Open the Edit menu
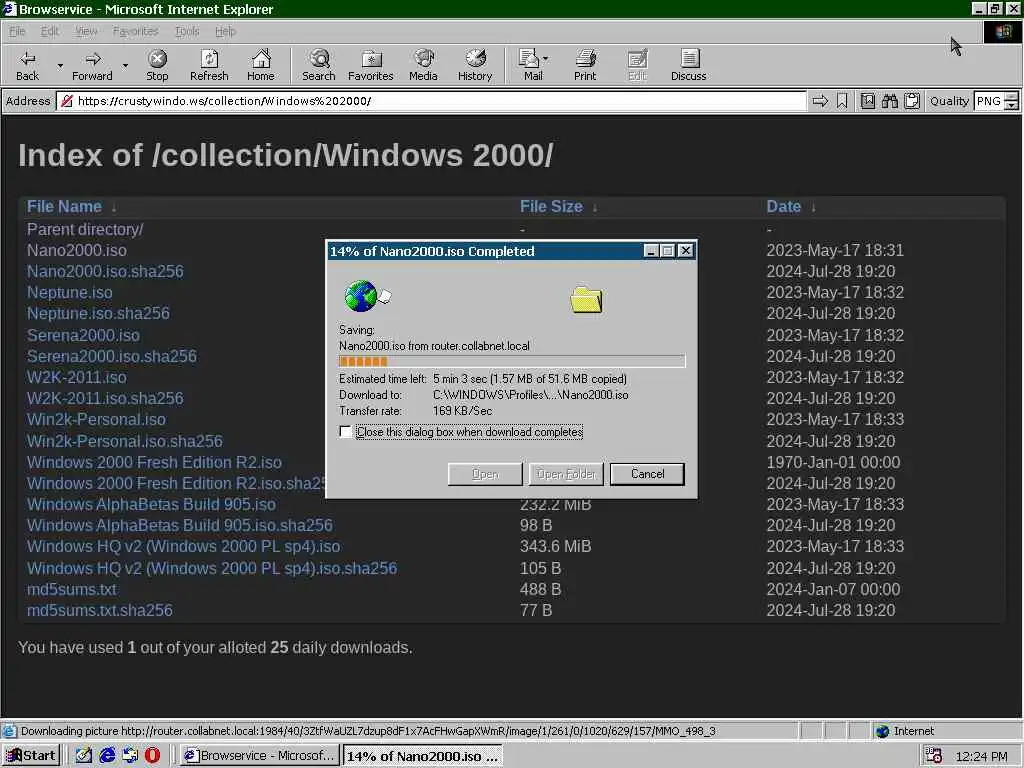The width and height of the screenshot is (1024, 768). pyautogui.click(x=50, y=31)
